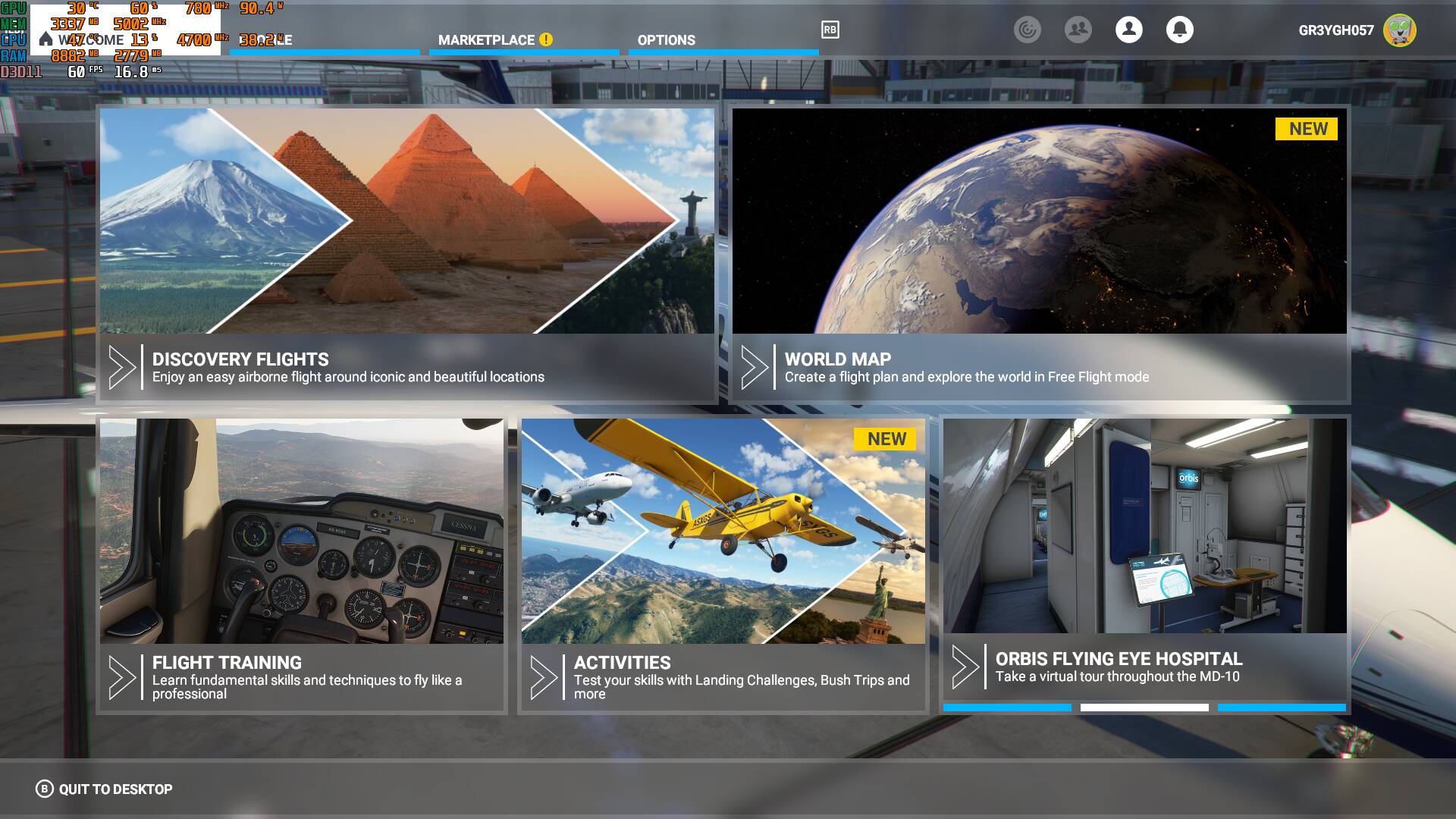This screenshot has width=1456, height=819.
Task: Click the RB shoulder button indicator
Action: [x=830, y=30]
